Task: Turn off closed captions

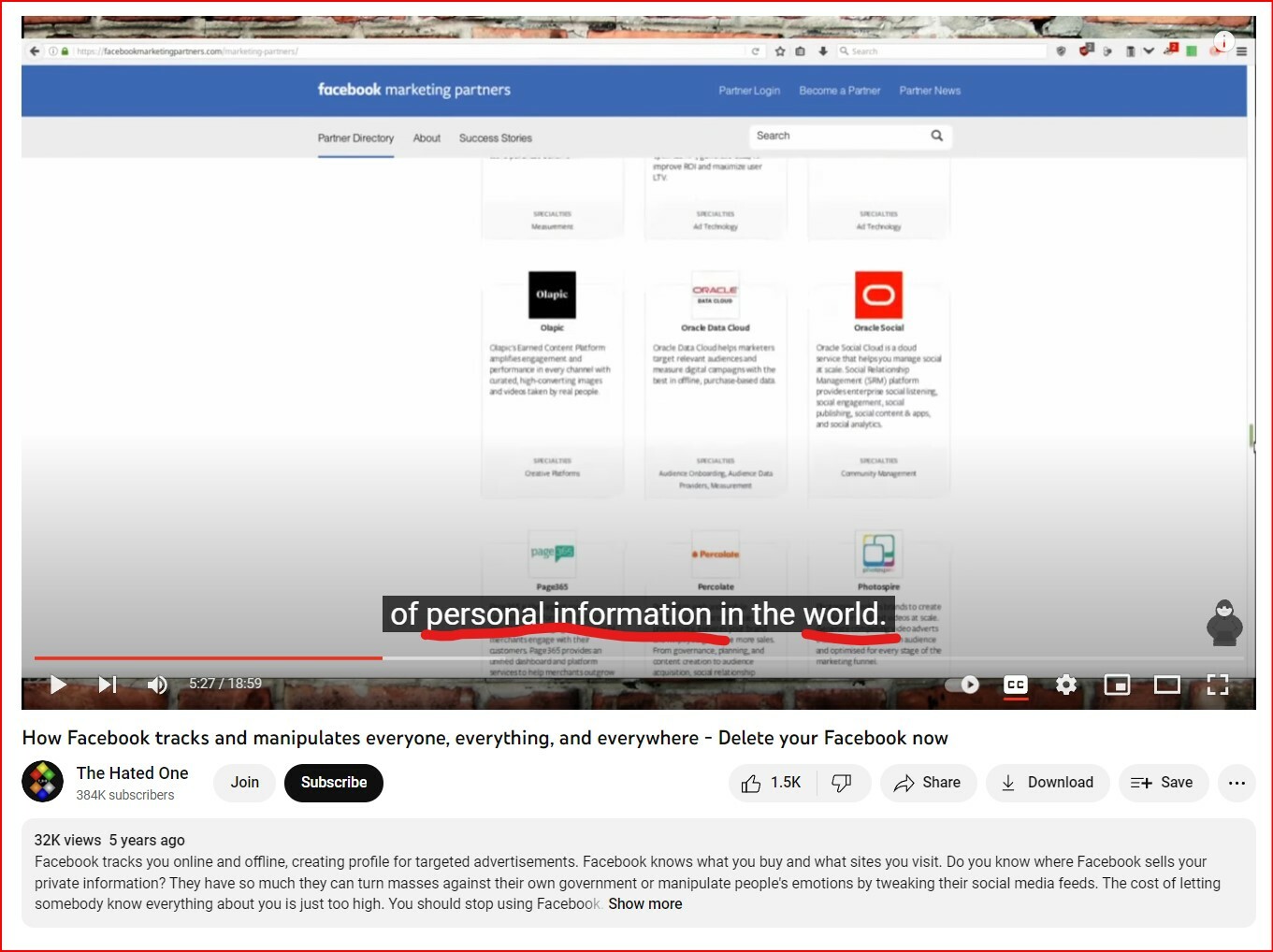Action: [x=1016, y=685]
